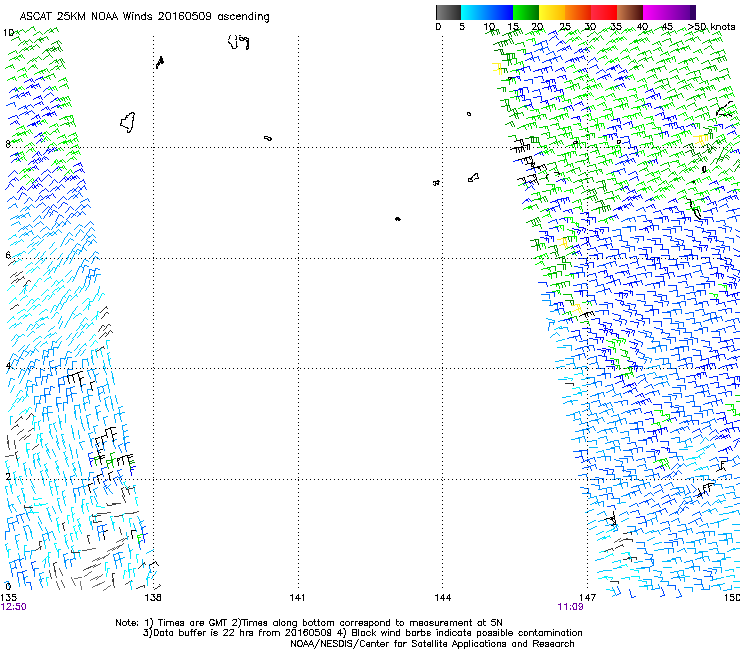
Task: Click the '>50 knots' legend label
Action: click(x=712, y=27)
